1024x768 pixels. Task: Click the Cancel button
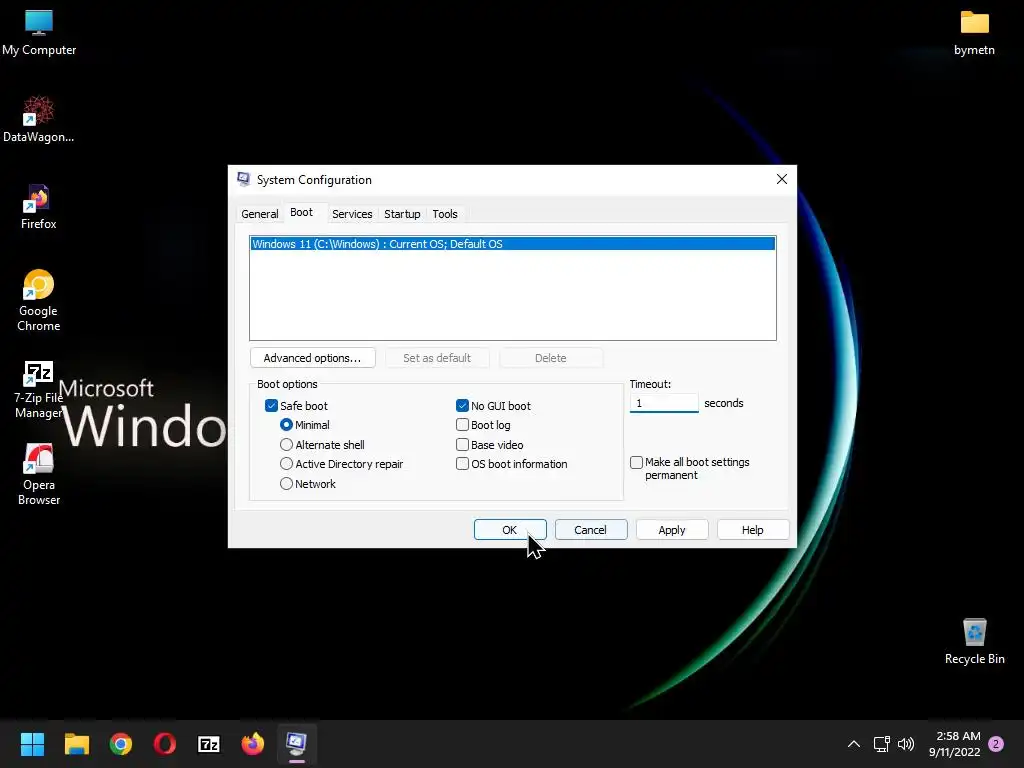591,530
